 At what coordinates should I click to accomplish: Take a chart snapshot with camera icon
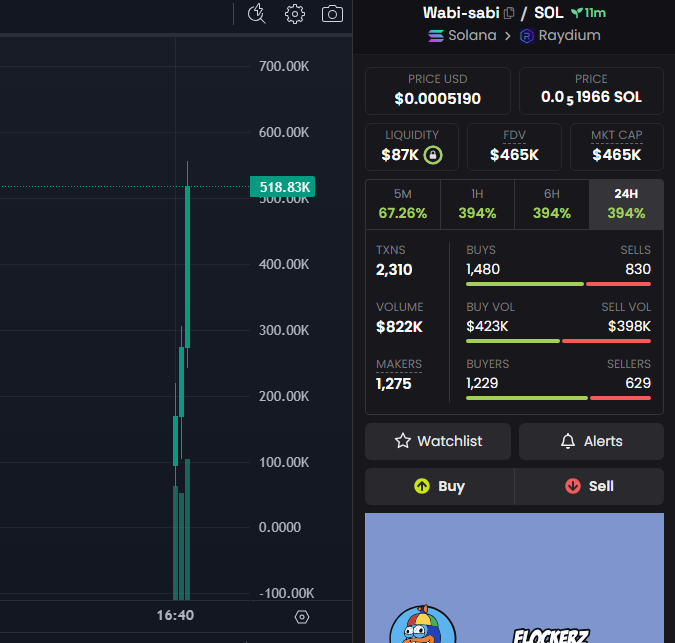coord(332,14)
